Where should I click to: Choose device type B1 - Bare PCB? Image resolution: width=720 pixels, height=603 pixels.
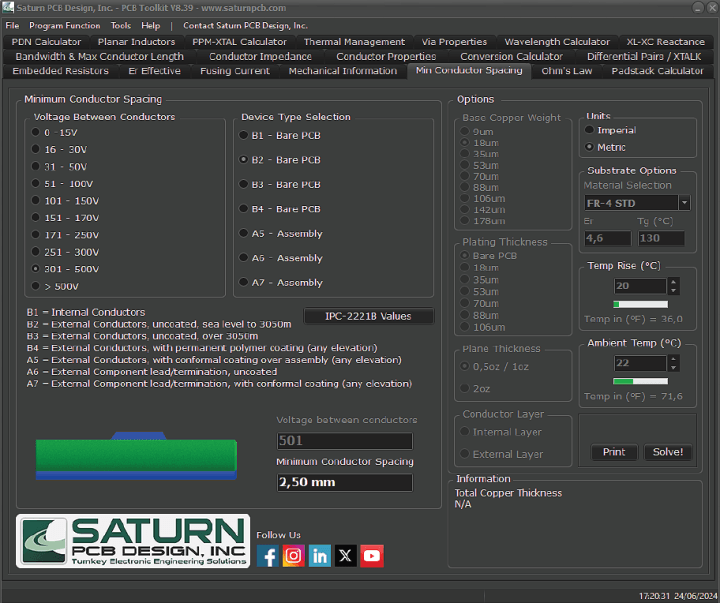coord(280,135)
